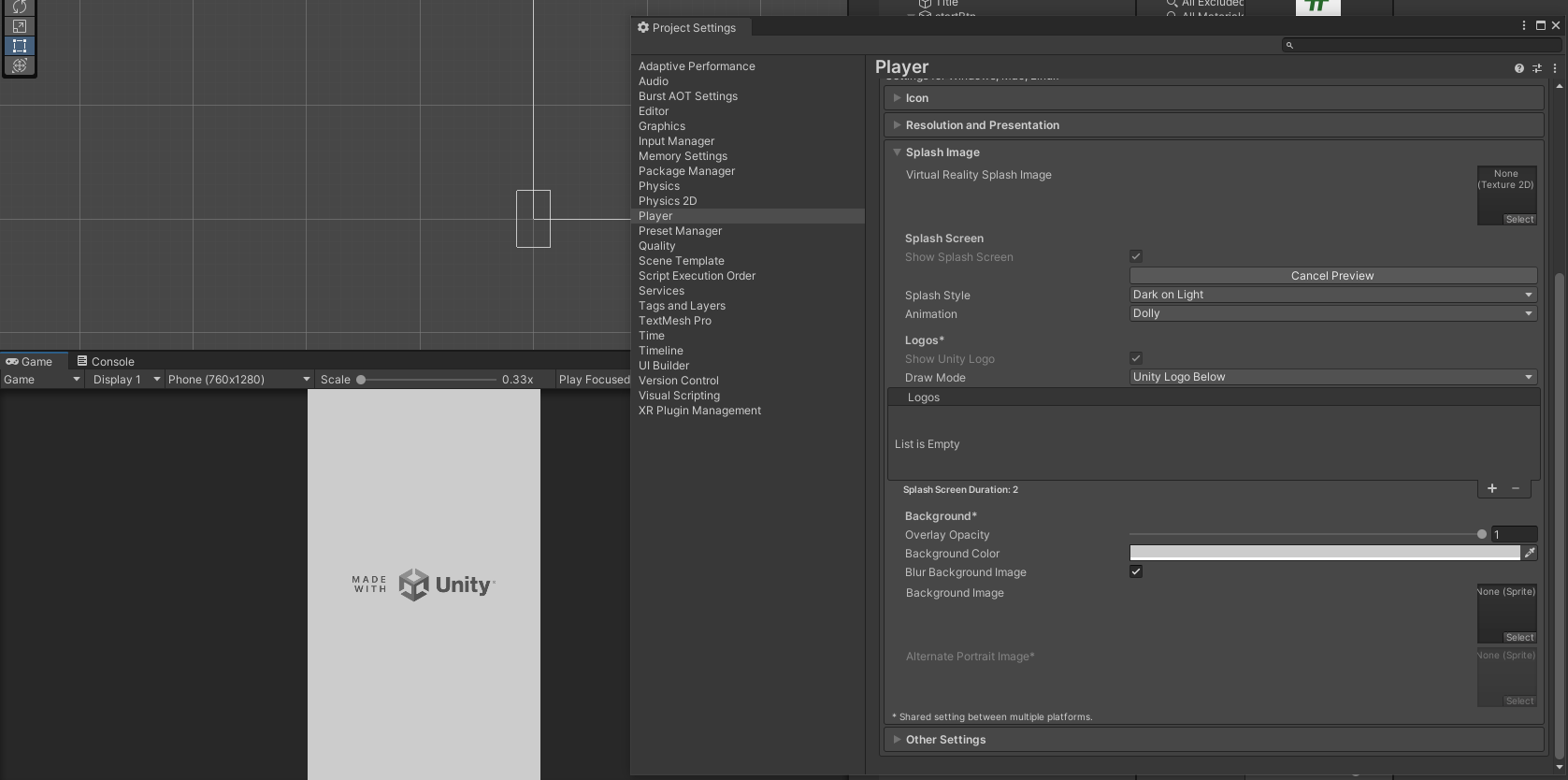The height and width of the screenshot is (780, 1568).
Task: Open Input Manager settings
Action: click(x=676, y=141)
